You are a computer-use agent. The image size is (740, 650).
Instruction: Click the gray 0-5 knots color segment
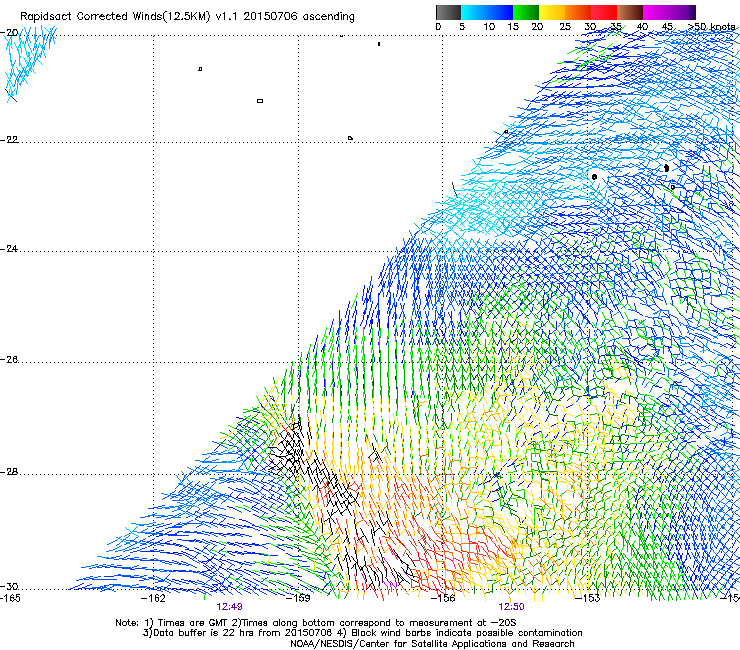448,12
